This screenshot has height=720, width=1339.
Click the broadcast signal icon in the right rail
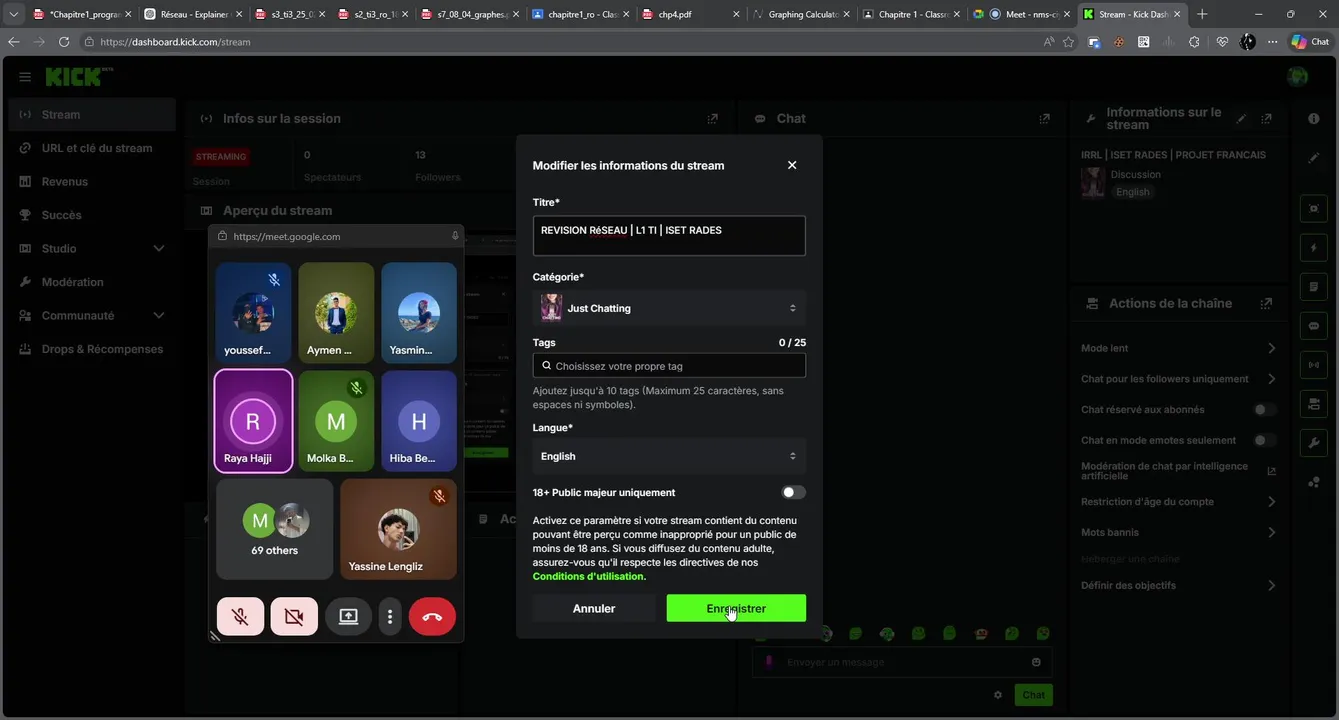coord(1314,365)
